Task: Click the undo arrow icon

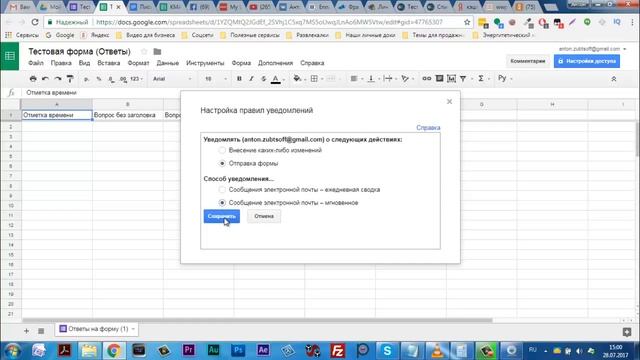Action: (x=45, y=79)
